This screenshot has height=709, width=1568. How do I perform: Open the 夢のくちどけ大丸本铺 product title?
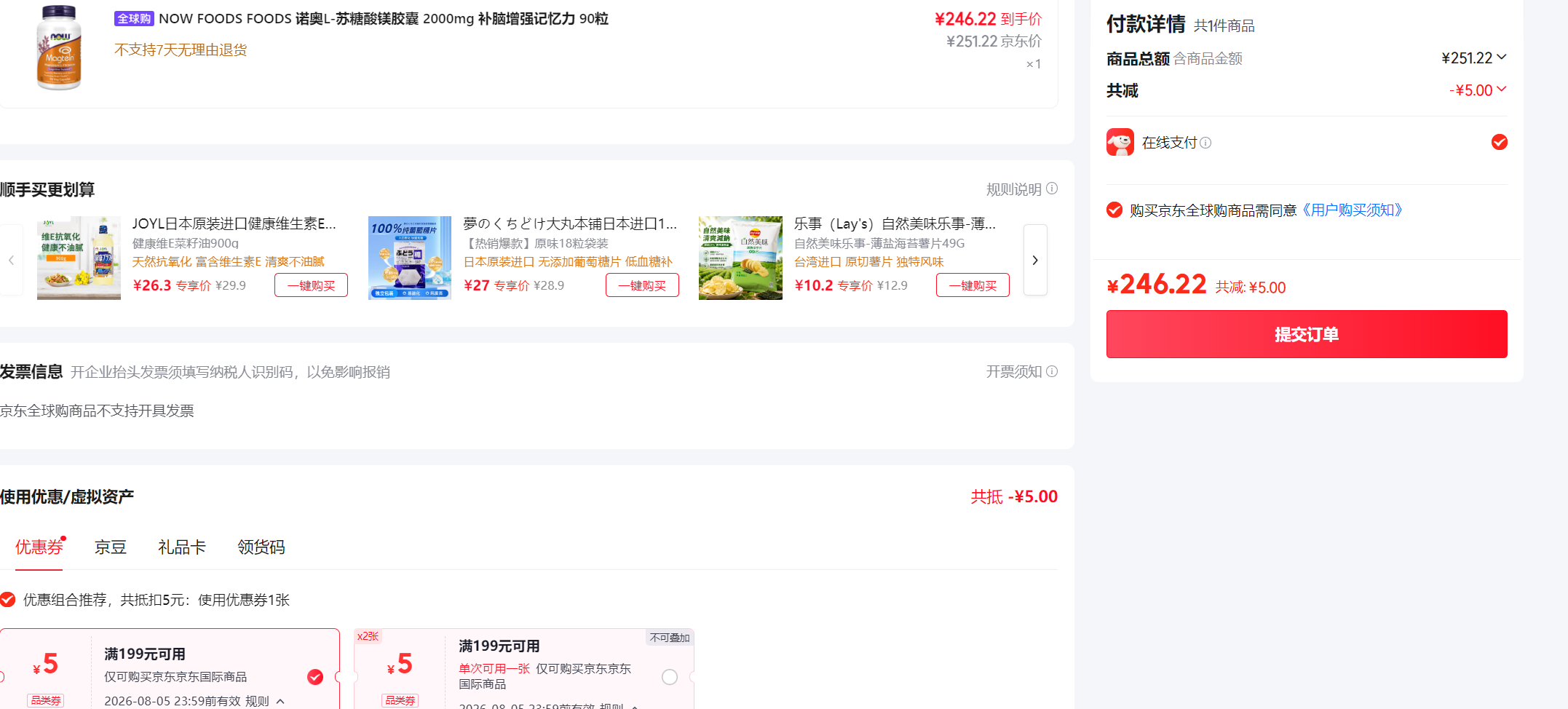click(x=570, y=223)
